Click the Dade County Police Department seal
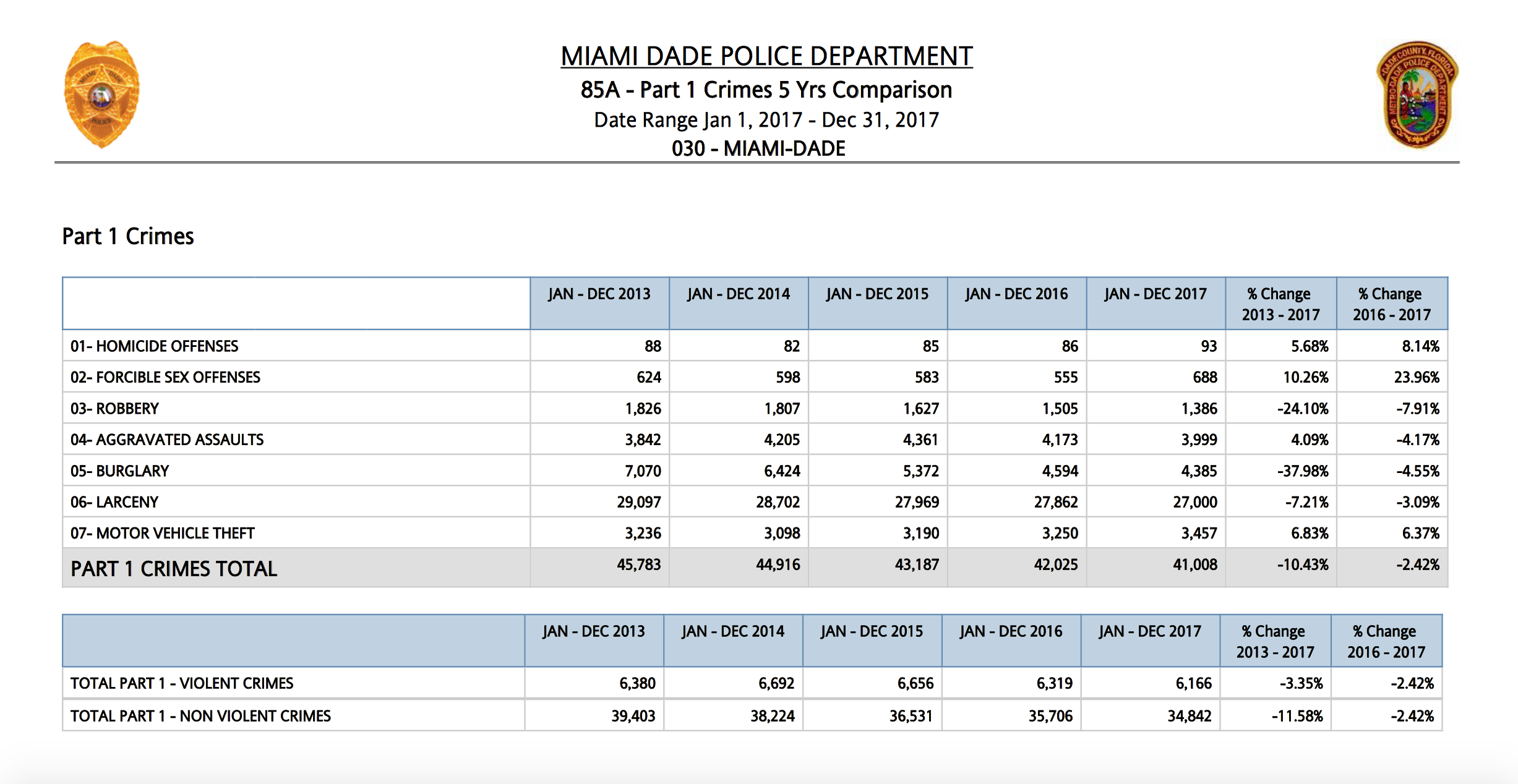 (1417, 95)
